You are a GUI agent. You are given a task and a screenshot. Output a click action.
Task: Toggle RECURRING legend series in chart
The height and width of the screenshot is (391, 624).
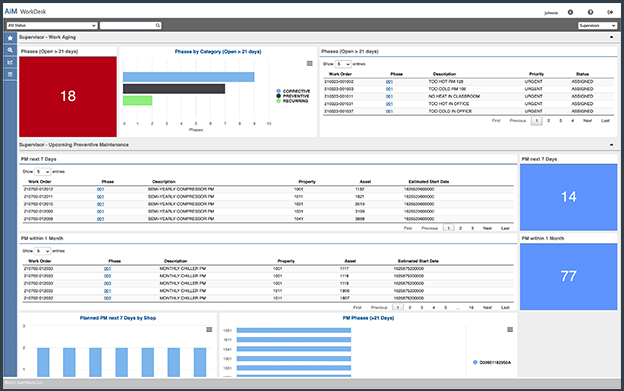[292, 101]
